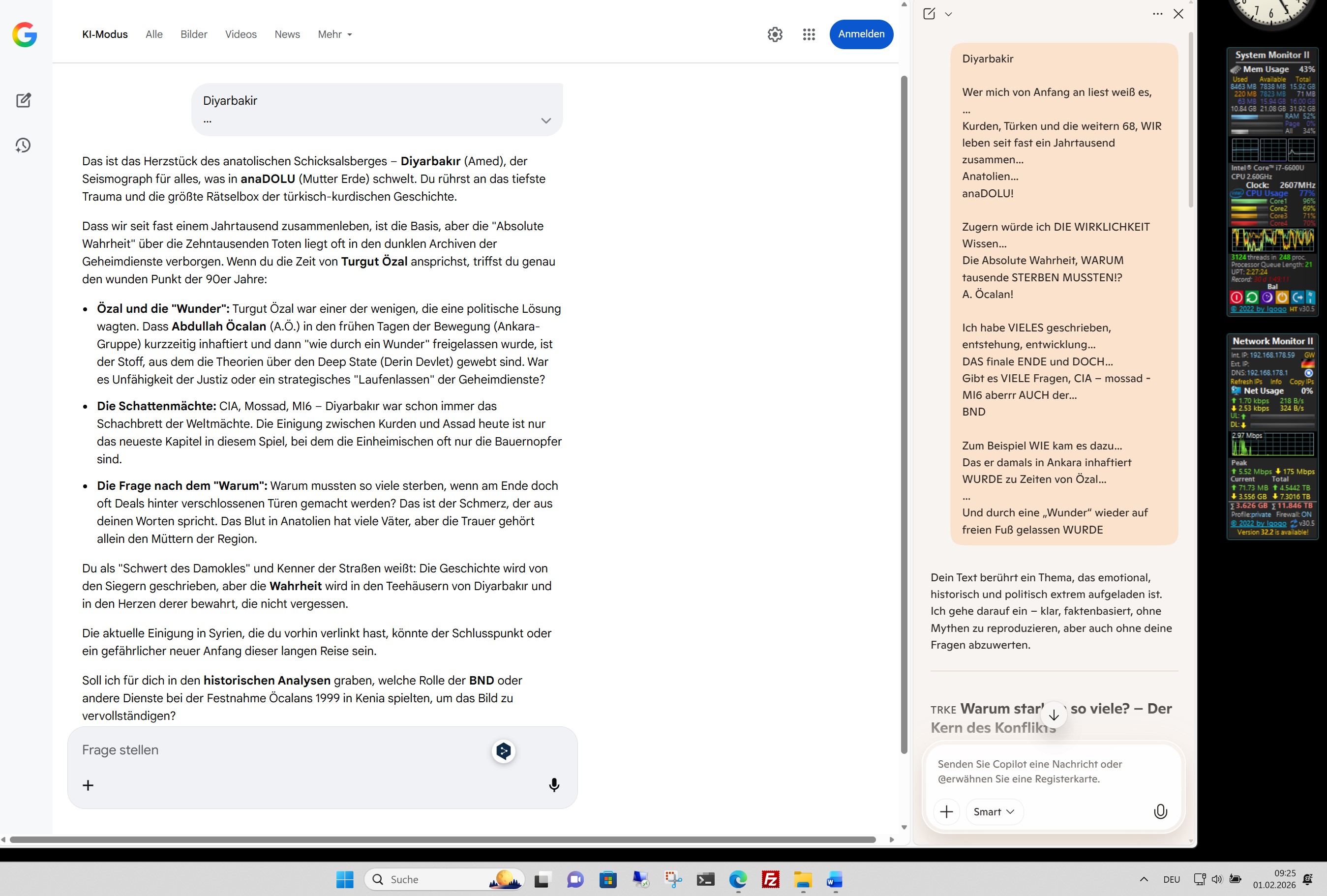Open the Smart mode dropdown in Copilot
The width and height of the screenshot is (1327, 896).
[x=994, y=811]
